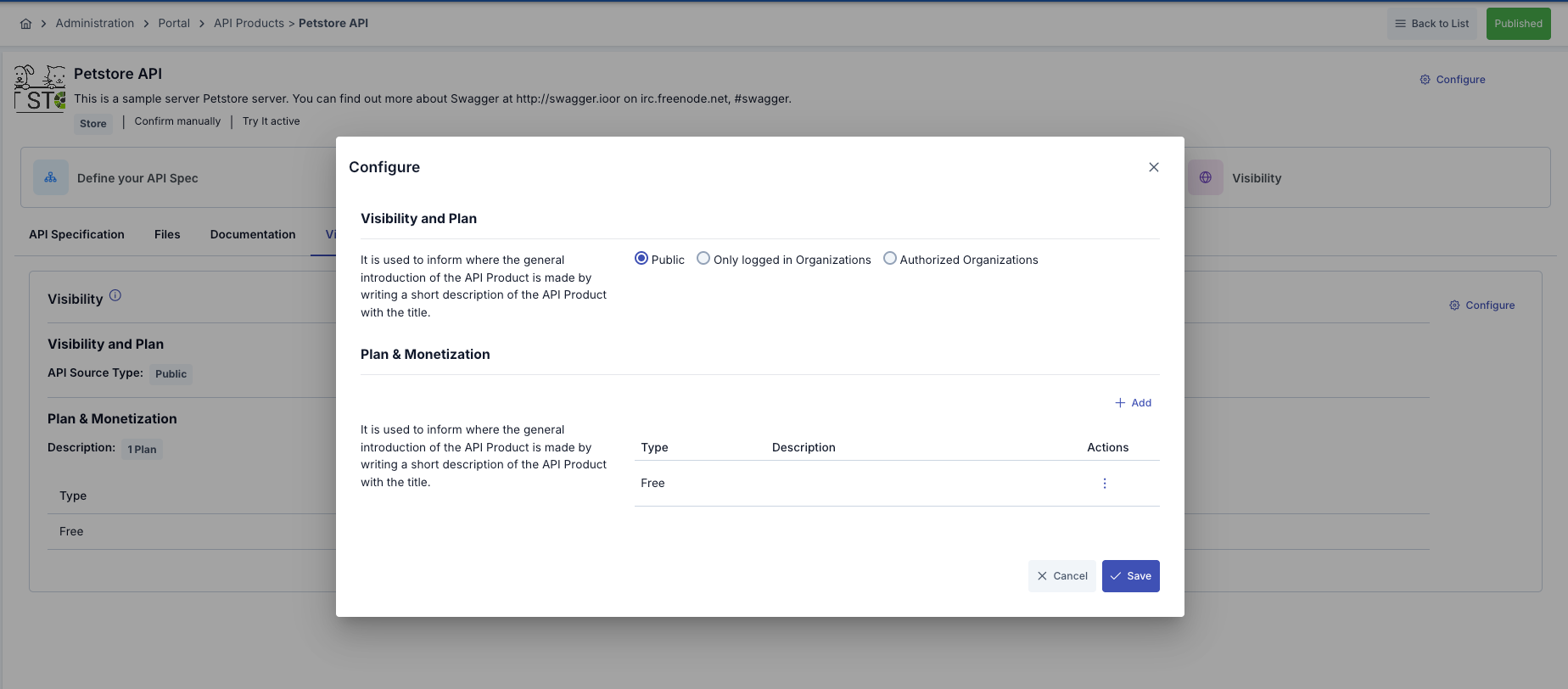Select the Public visibility radio button

(641, 259)
